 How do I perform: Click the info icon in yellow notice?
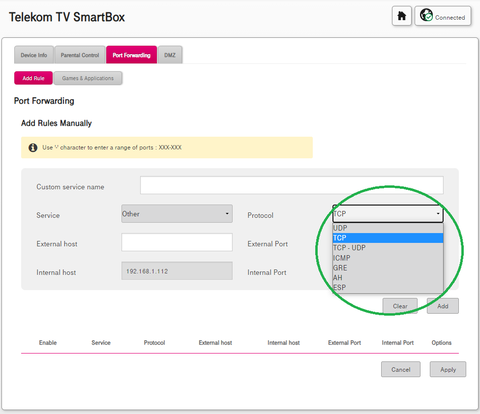pos(33,148)
